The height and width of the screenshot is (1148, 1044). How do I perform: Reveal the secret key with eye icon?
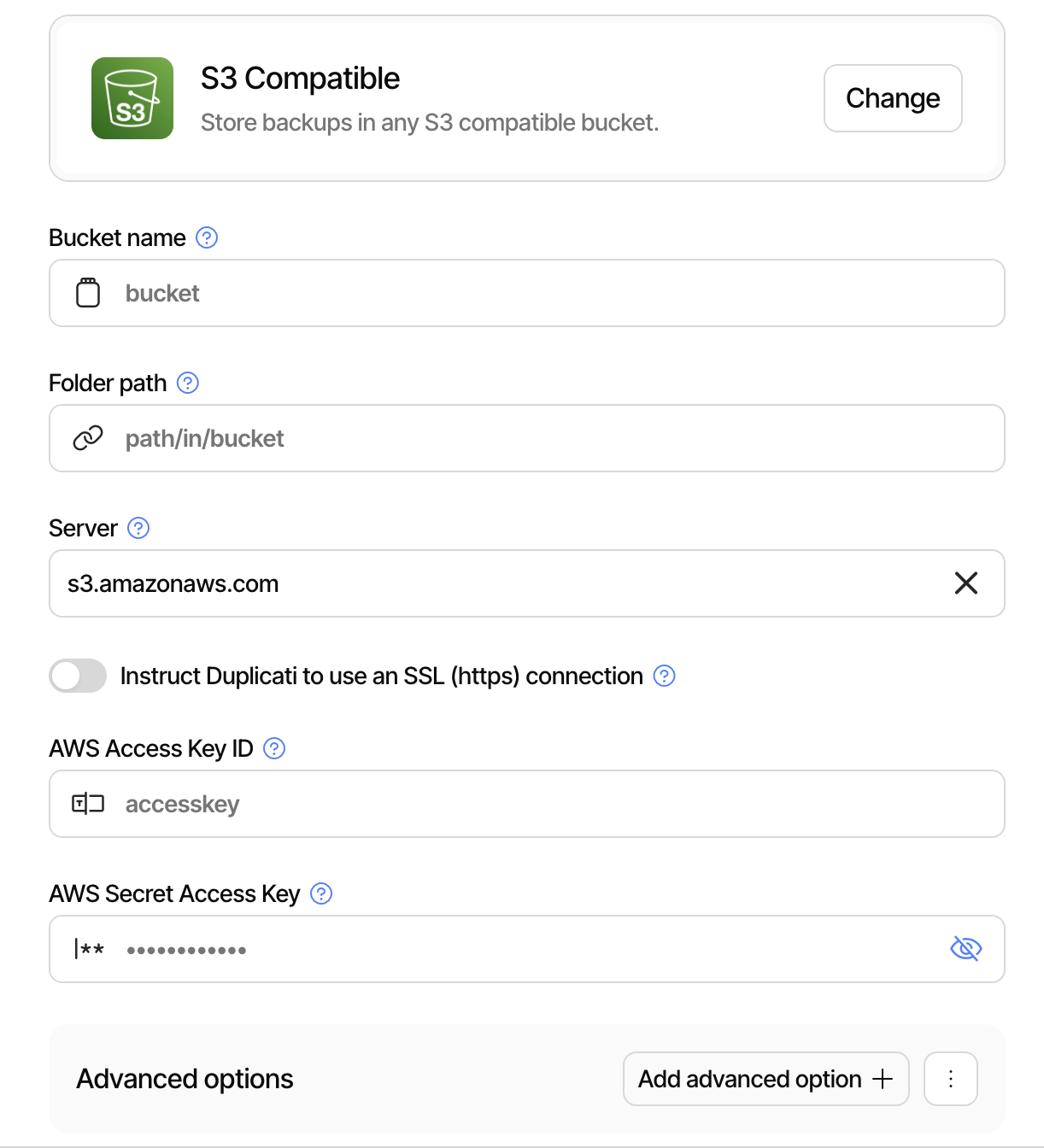[x=966, y=948]
